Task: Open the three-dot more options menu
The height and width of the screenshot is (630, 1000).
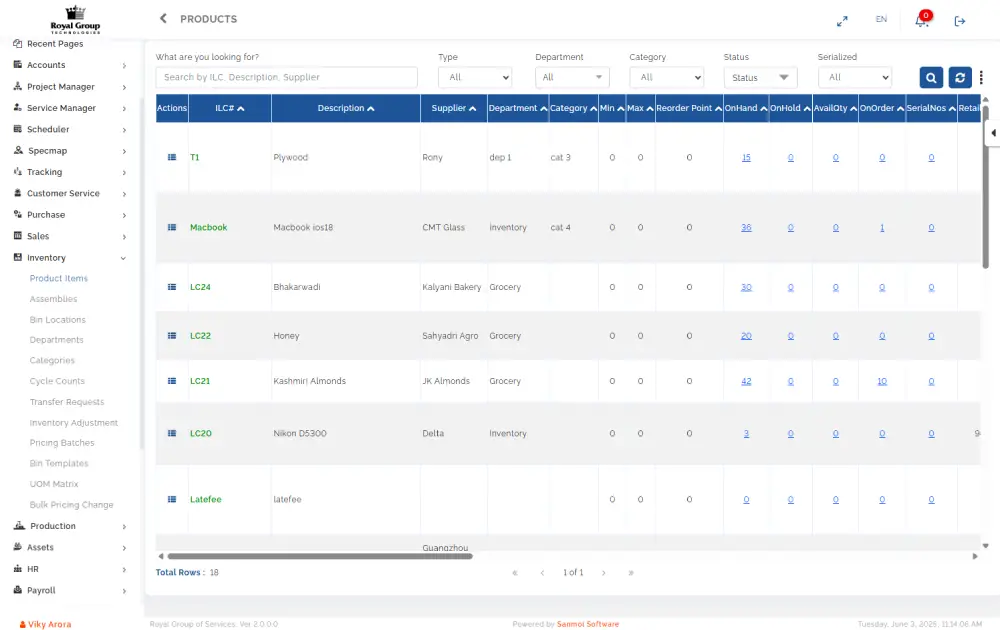Action: [x=982, y=78]
